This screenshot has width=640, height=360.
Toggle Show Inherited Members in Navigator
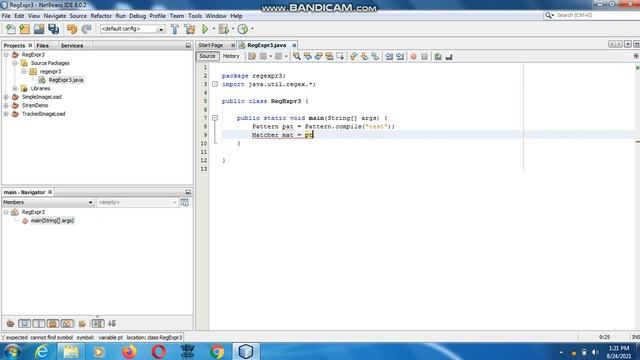tap(10, 324)
